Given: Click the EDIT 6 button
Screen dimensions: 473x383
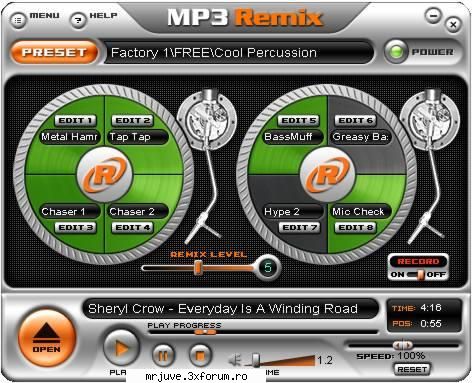Looking at the screenshot, I should [x=356, y=121].
